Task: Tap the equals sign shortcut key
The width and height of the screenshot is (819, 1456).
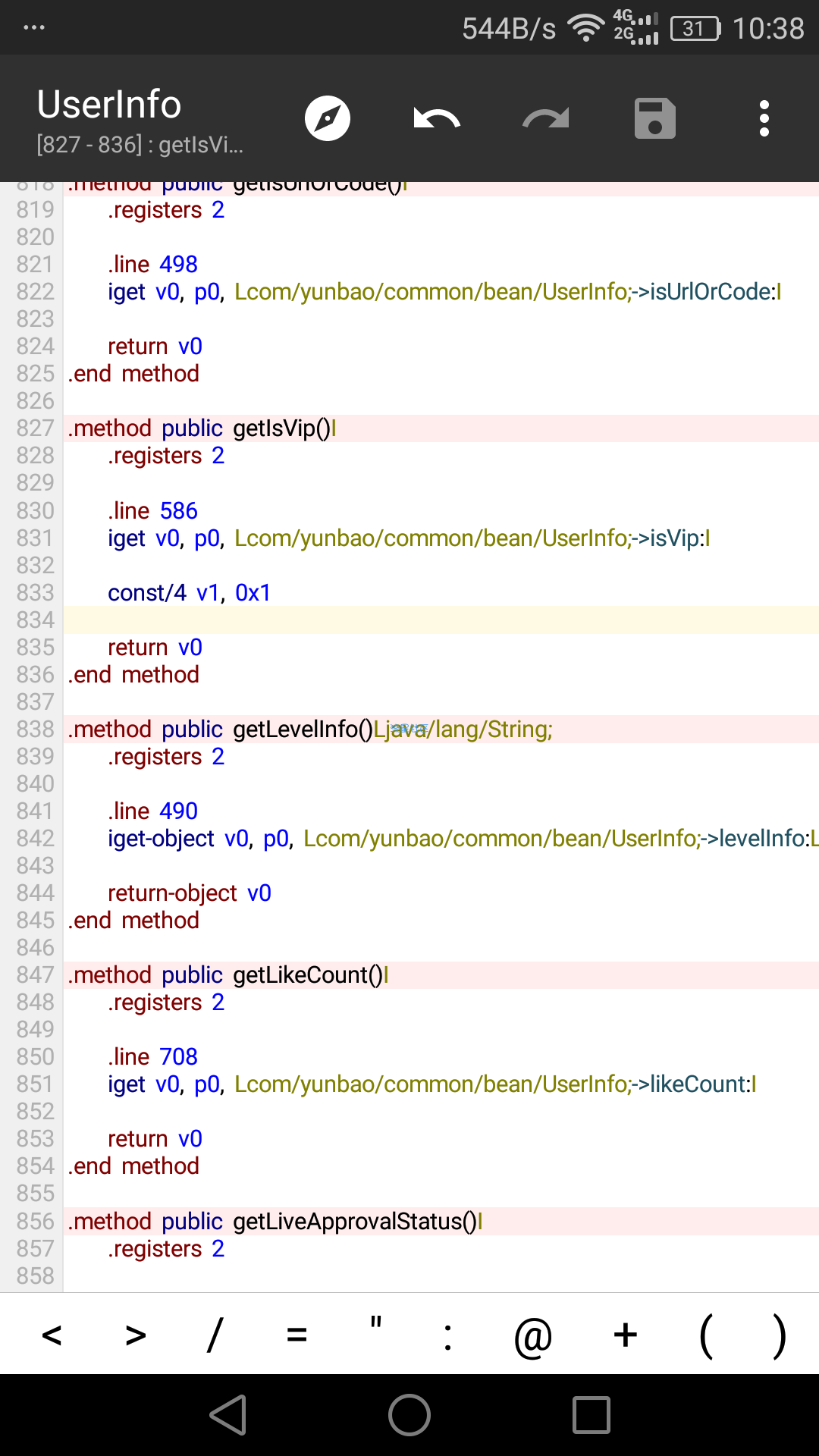Action: (297, 1334)
